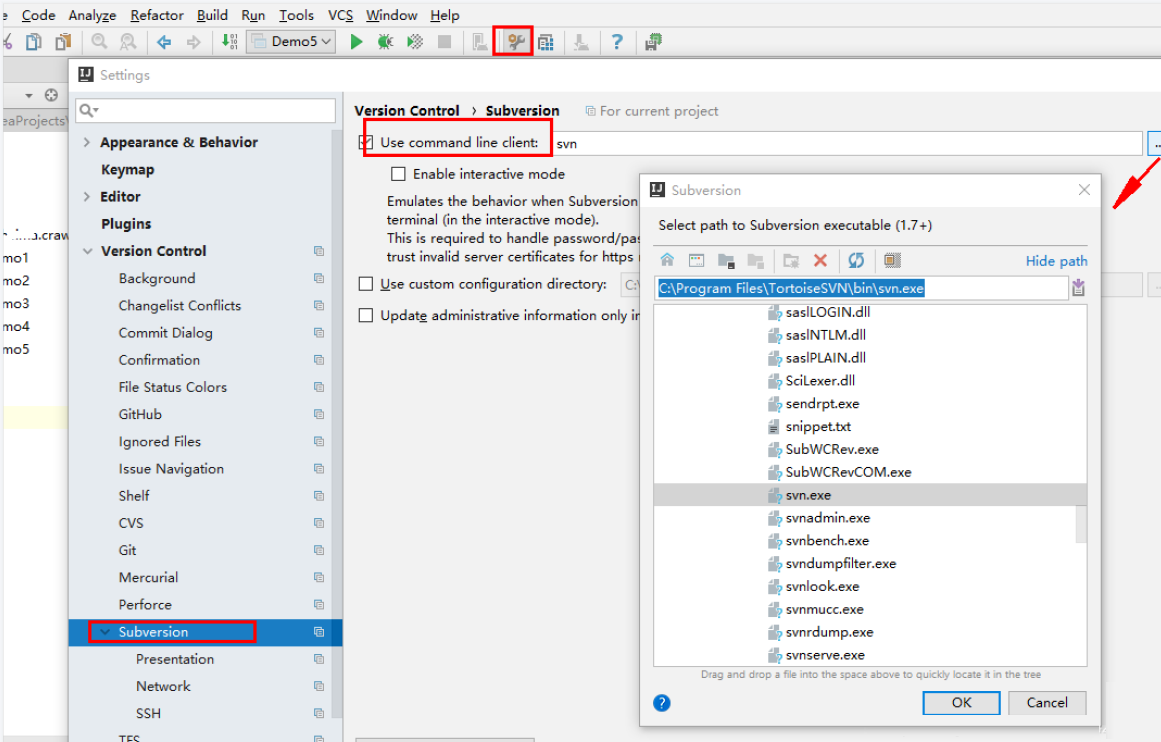1161x742 pixels.
Task: Open the Plugins settings page
Action: (126, 224)
